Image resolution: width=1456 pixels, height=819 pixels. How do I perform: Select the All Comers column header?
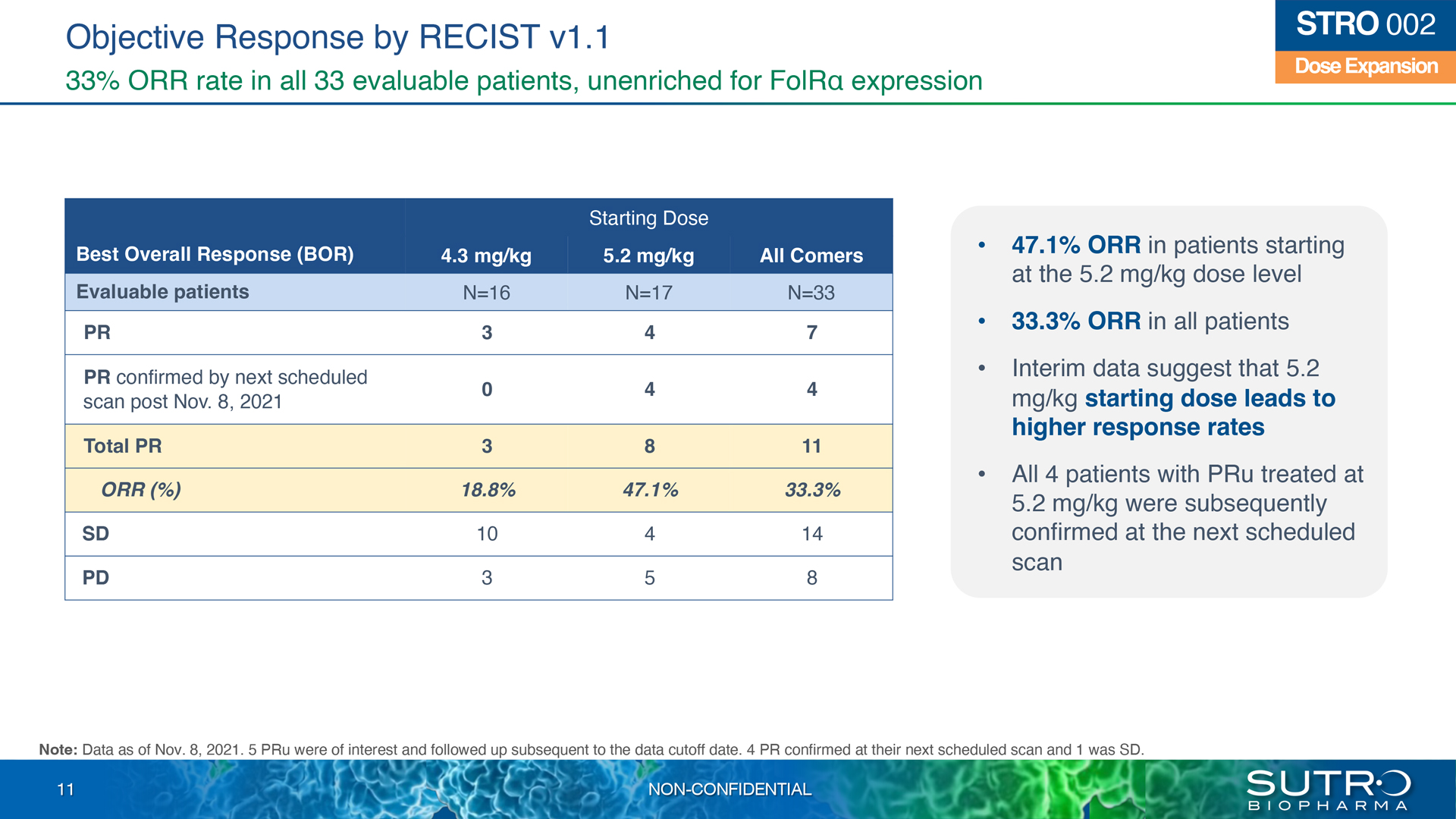[811, 256]
